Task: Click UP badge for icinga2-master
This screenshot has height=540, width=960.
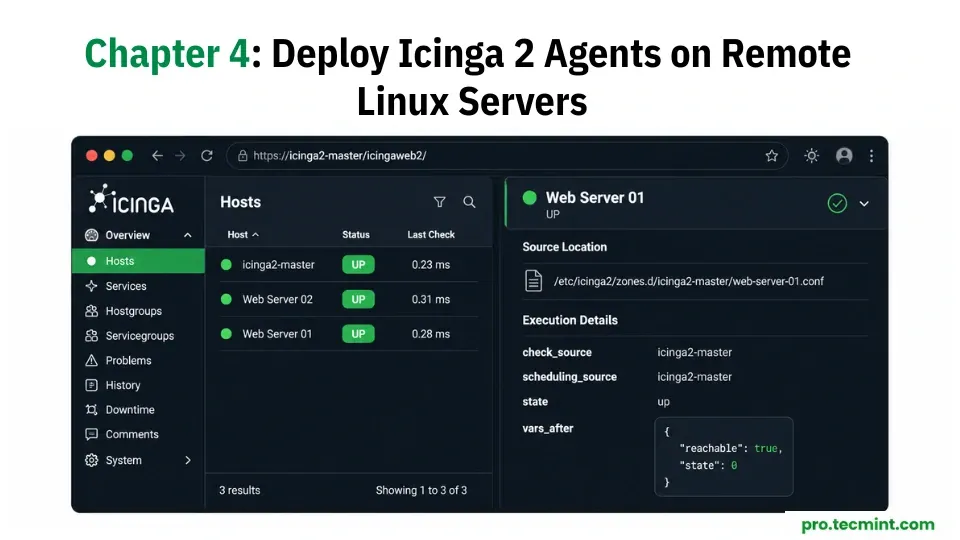Action: coord(358,264)
